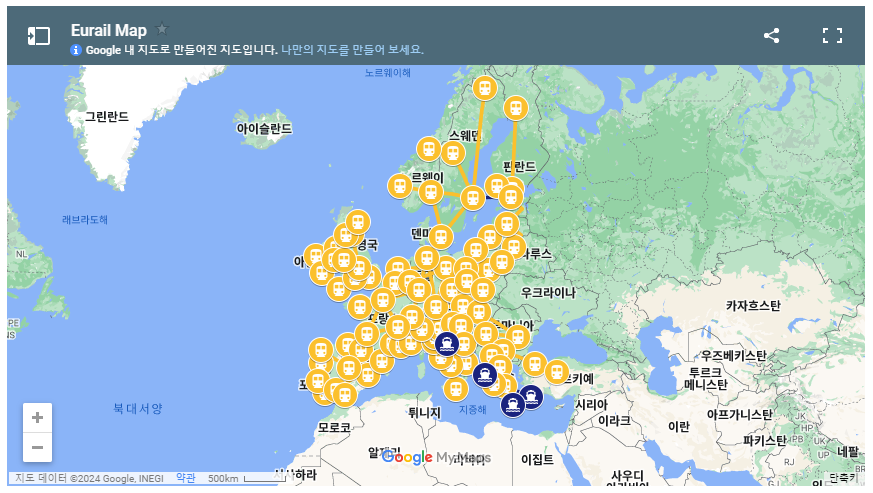Share the Eurail Map

tap(771, 36)
